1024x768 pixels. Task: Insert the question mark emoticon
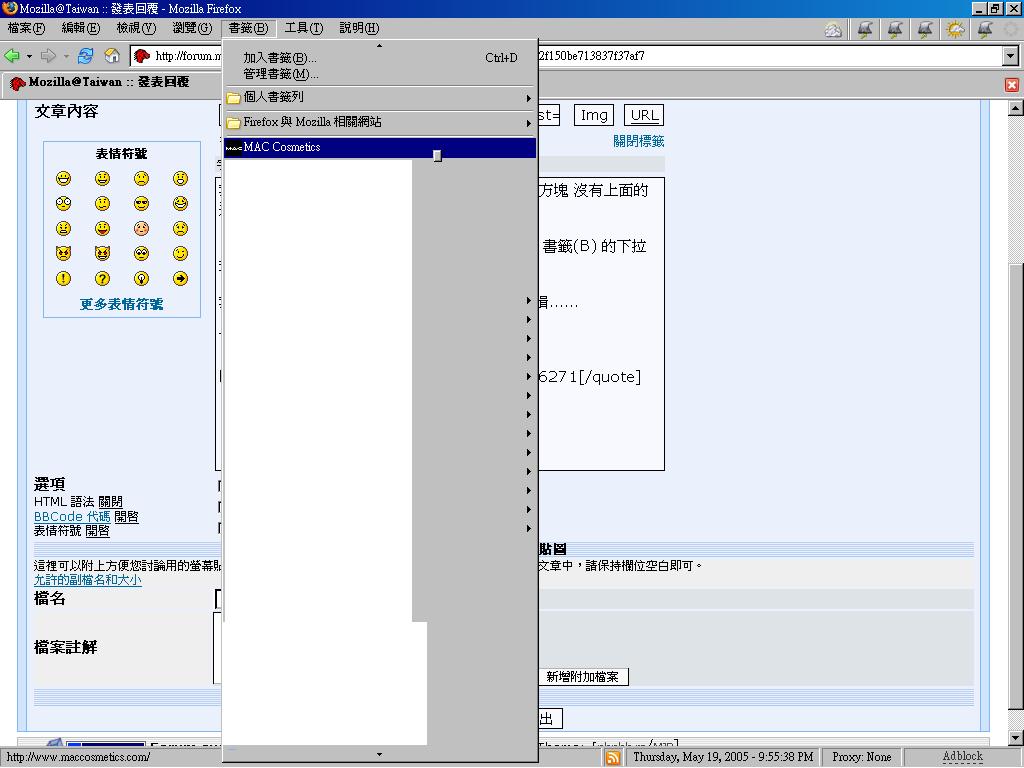[x=103, y=279]
